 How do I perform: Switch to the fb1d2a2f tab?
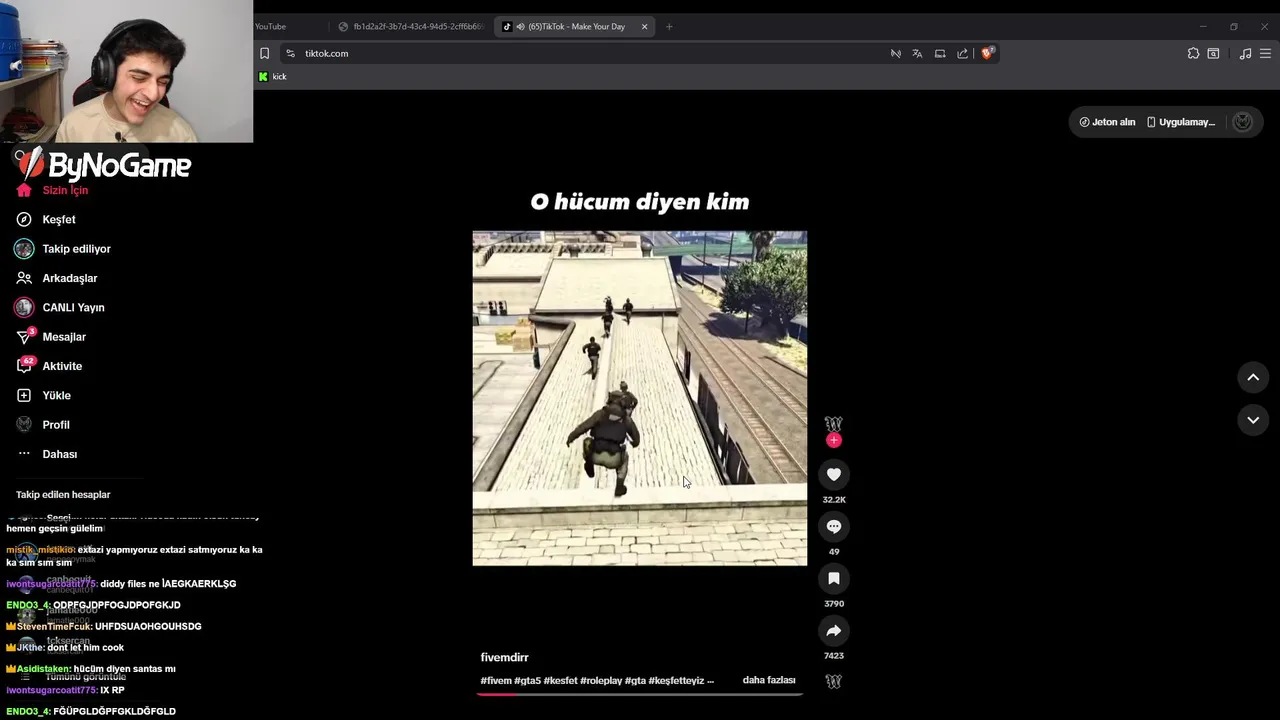(x=412, y=26)
